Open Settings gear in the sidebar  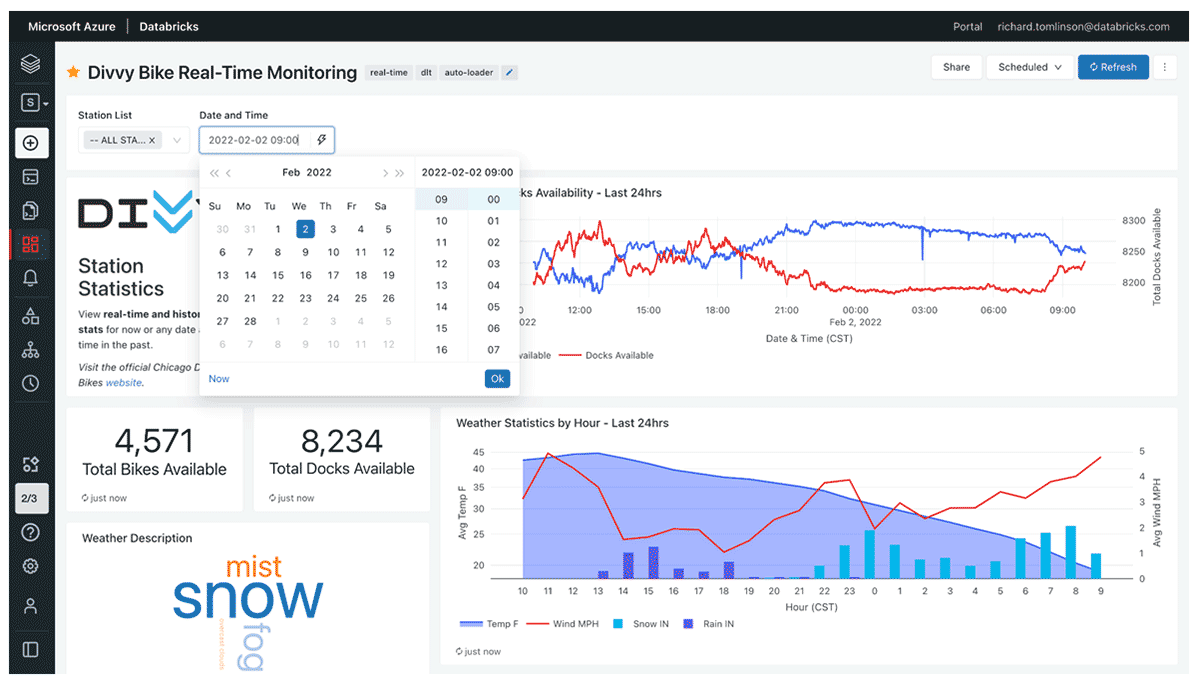[31, 566]
